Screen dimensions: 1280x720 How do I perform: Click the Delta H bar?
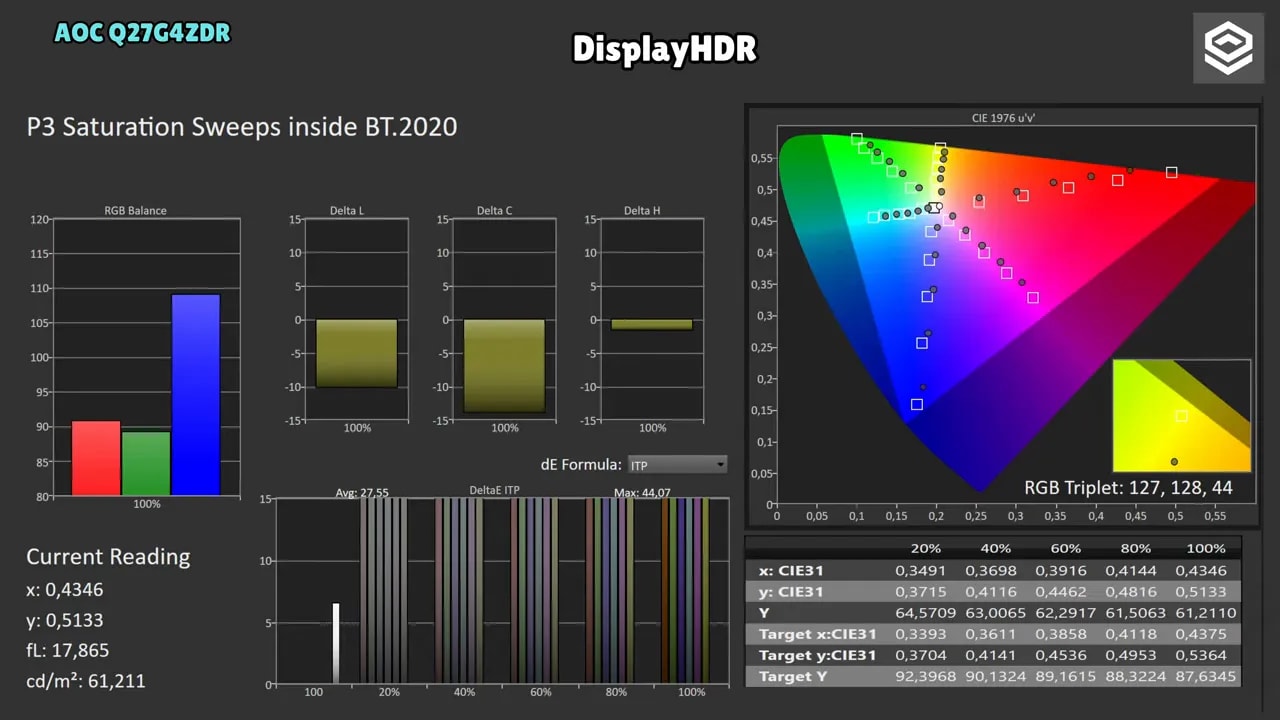[652, 324]
